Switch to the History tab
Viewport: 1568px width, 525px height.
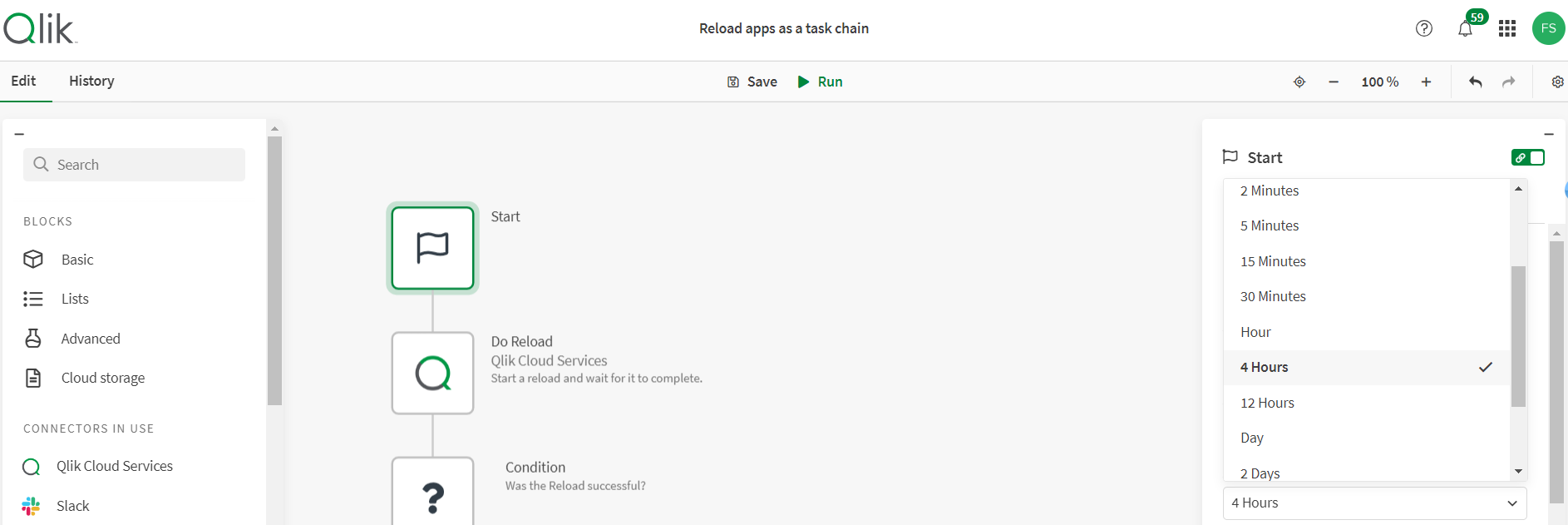point(91,81)
